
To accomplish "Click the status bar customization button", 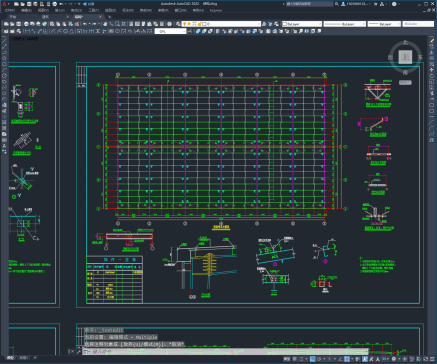I will pos(432,359).
